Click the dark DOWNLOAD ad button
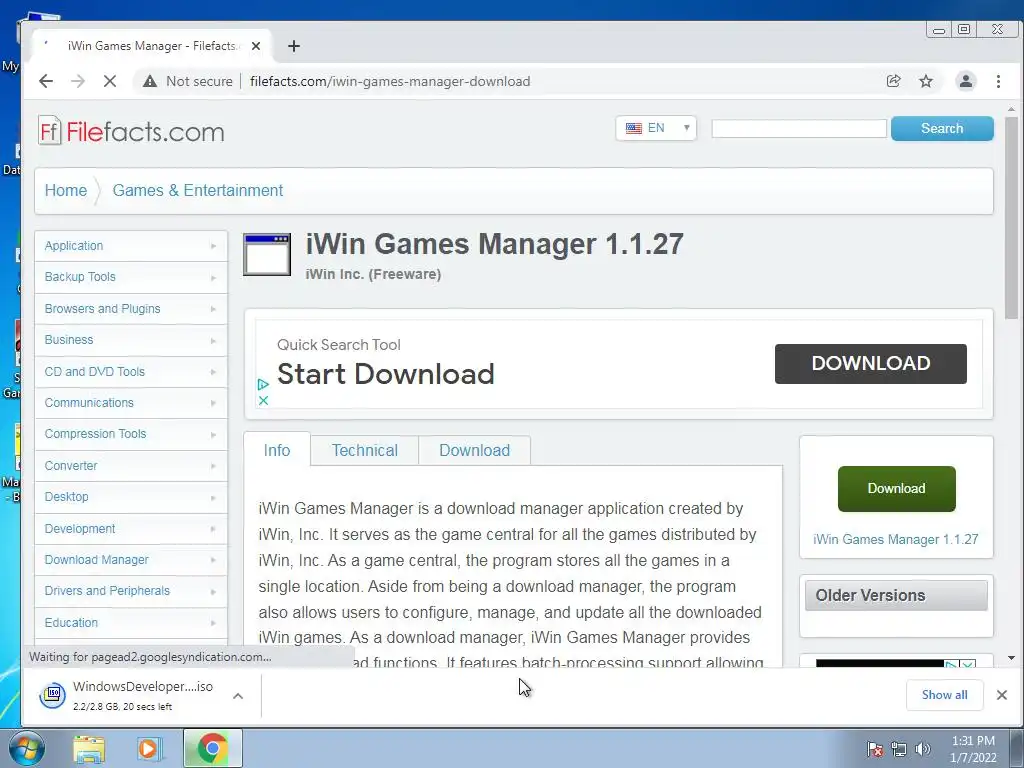1024x768 pixels. pos(871,364)
